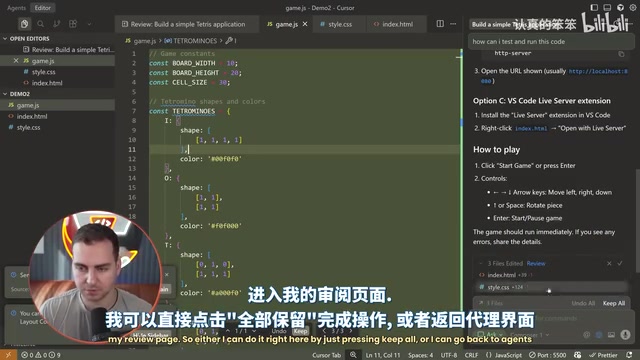Open the Extensions view icon

73,24
